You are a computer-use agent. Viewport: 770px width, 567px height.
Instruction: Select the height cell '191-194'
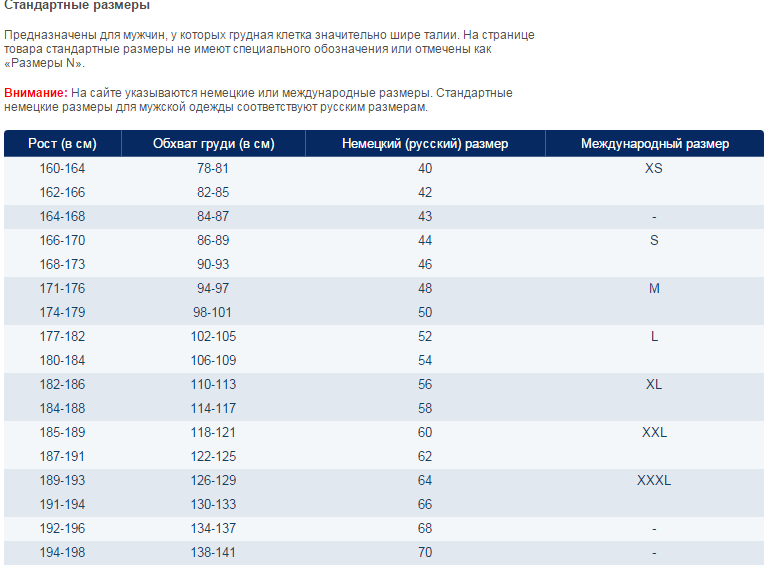[62, 504]
